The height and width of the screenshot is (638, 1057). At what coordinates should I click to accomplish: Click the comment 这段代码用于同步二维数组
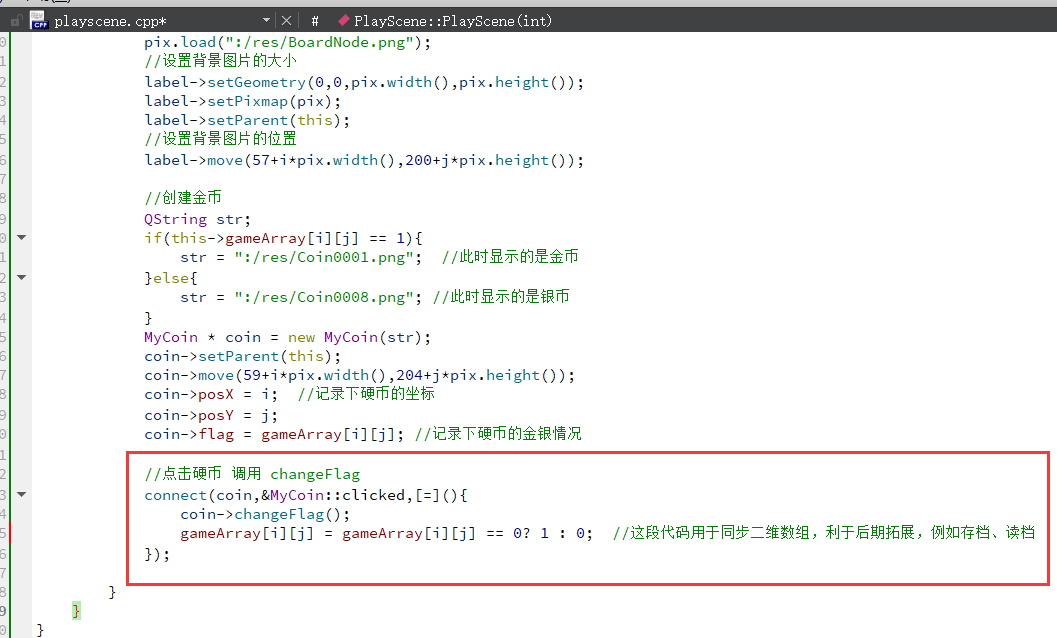824,533
